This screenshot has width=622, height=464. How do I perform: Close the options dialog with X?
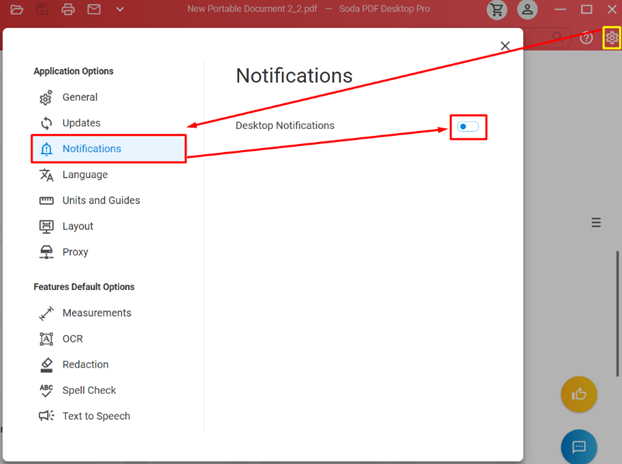tap(505, 46)
